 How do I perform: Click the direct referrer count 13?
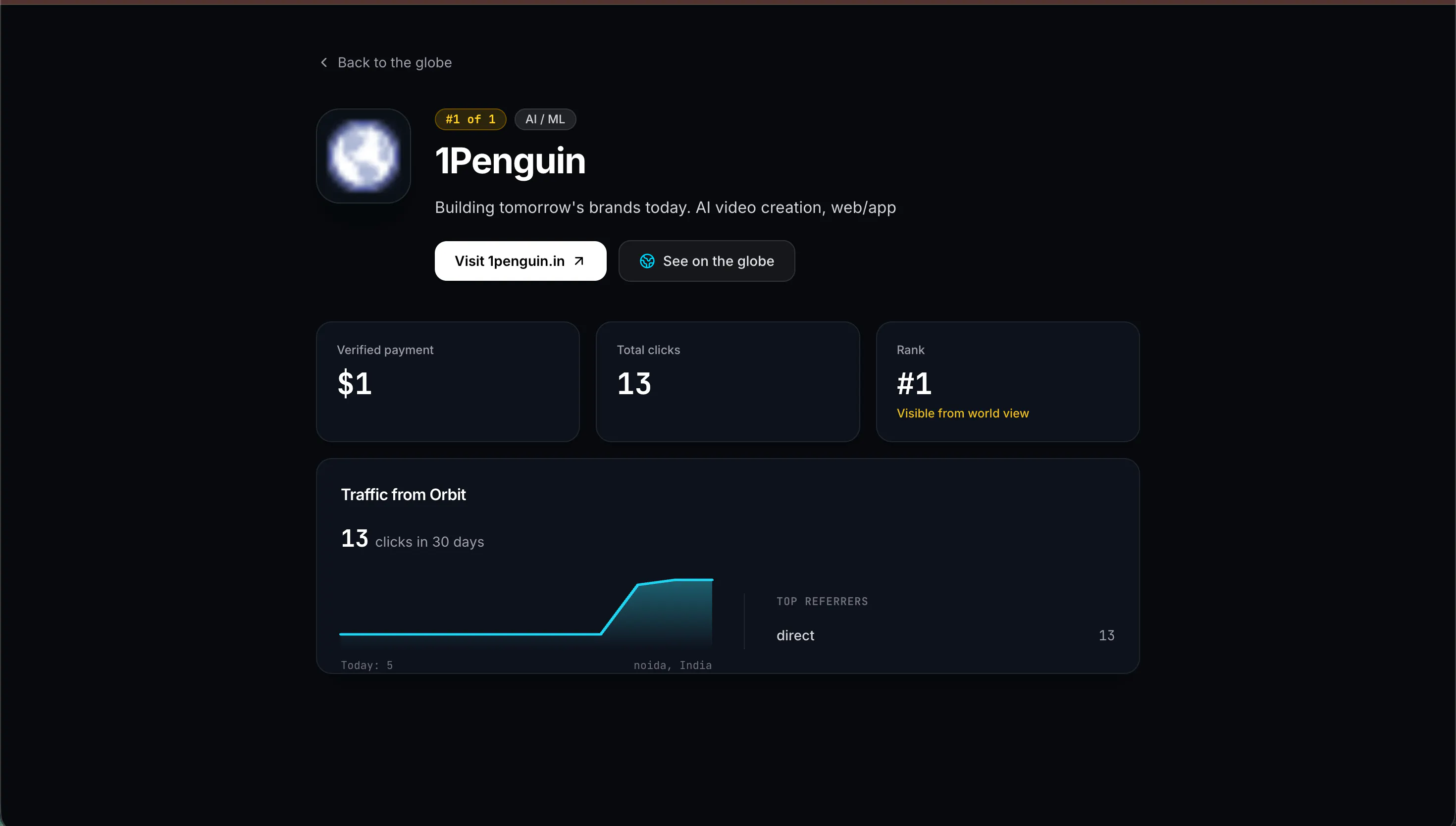click(x=1106, y=635)
